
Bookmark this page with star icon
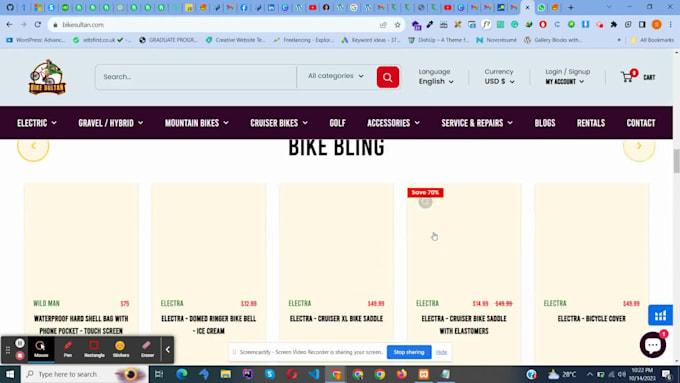point(397,25)
